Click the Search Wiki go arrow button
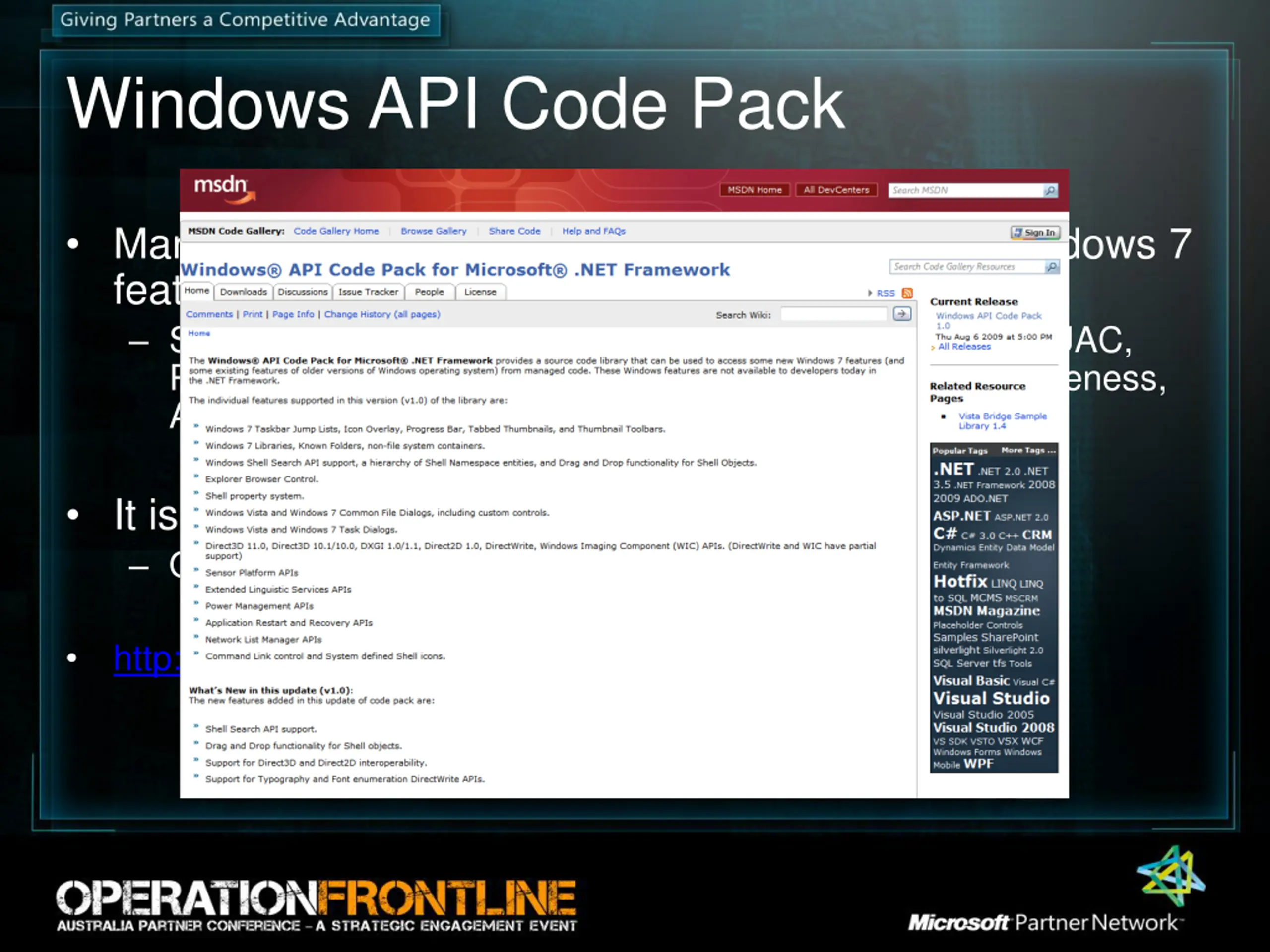The width and height of the screenshot is (1270, 952). 901,314
